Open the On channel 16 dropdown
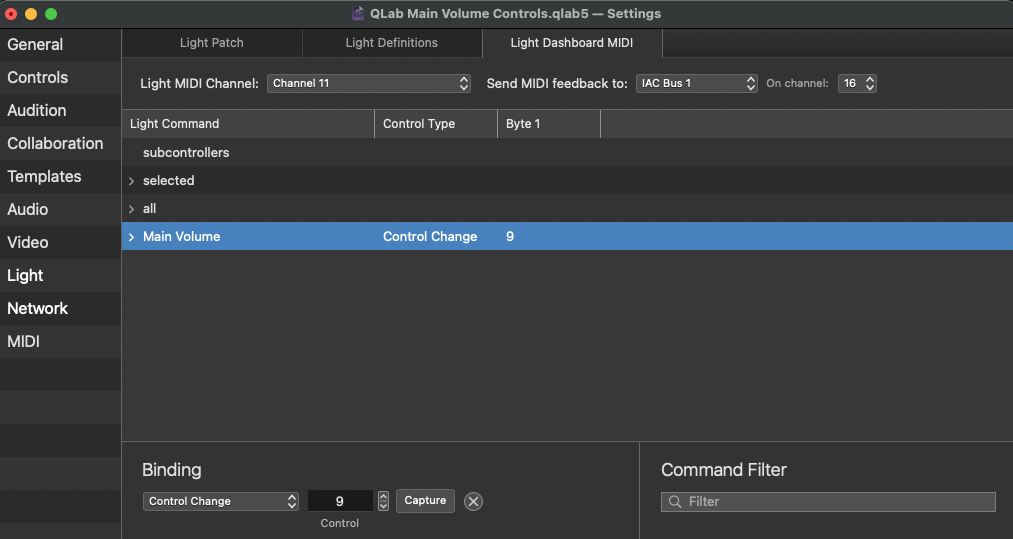 tap(857, 83)
